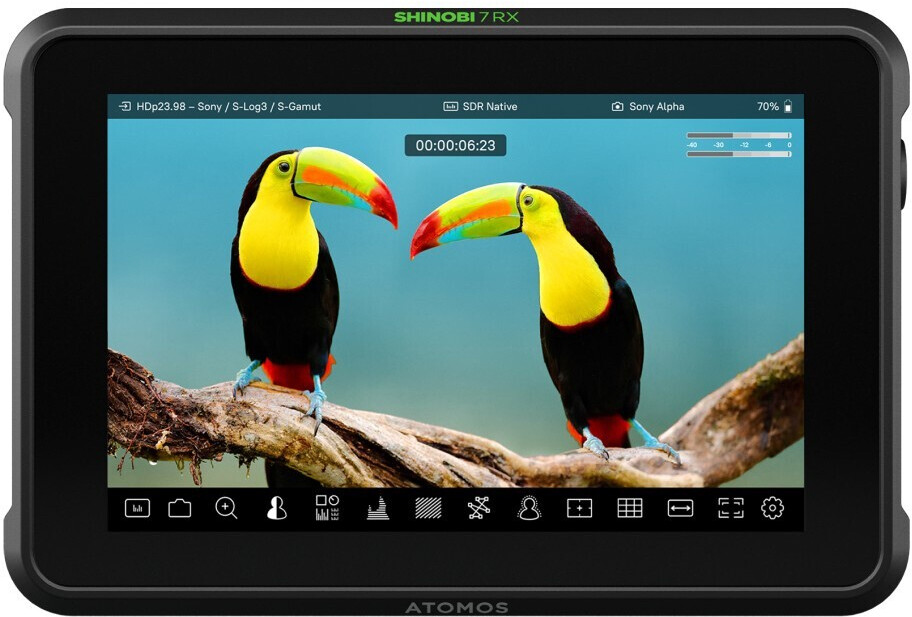
Task: Tap the frame guides bracket icon
Action: click(x=731, y=508)
